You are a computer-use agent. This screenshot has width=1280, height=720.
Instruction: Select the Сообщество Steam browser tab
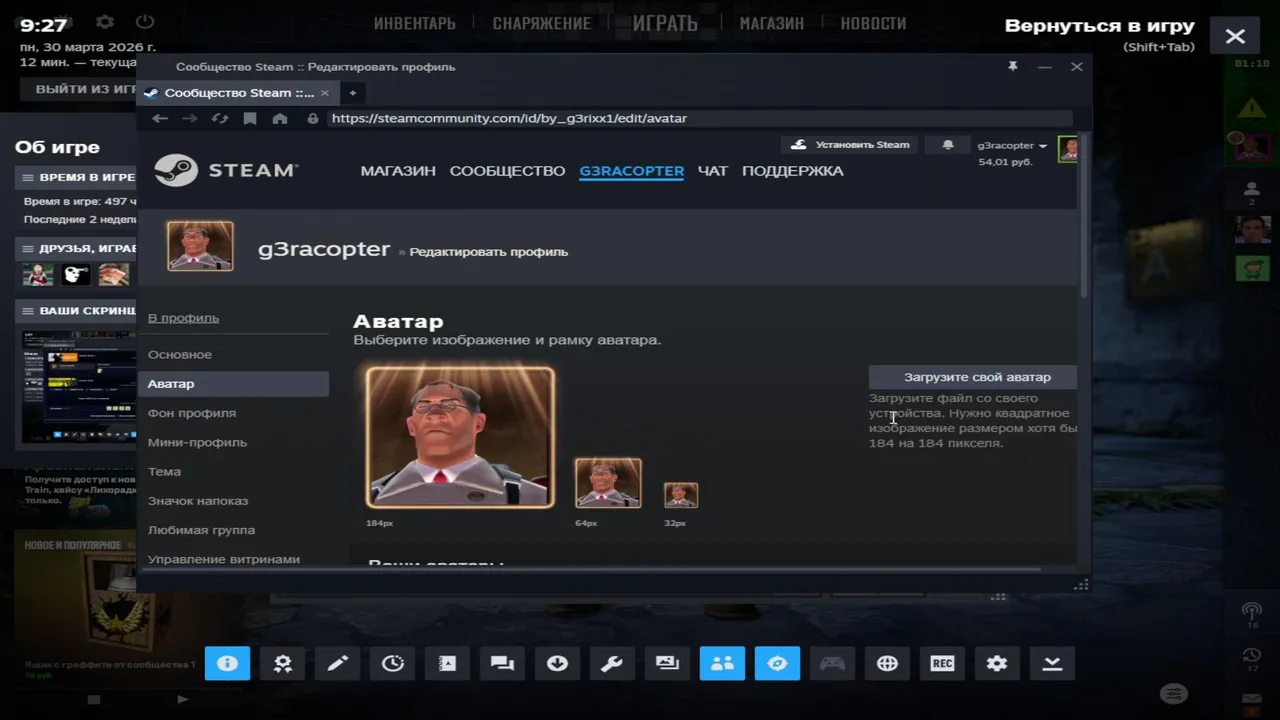pyautogui.click(x=238, y=93)
